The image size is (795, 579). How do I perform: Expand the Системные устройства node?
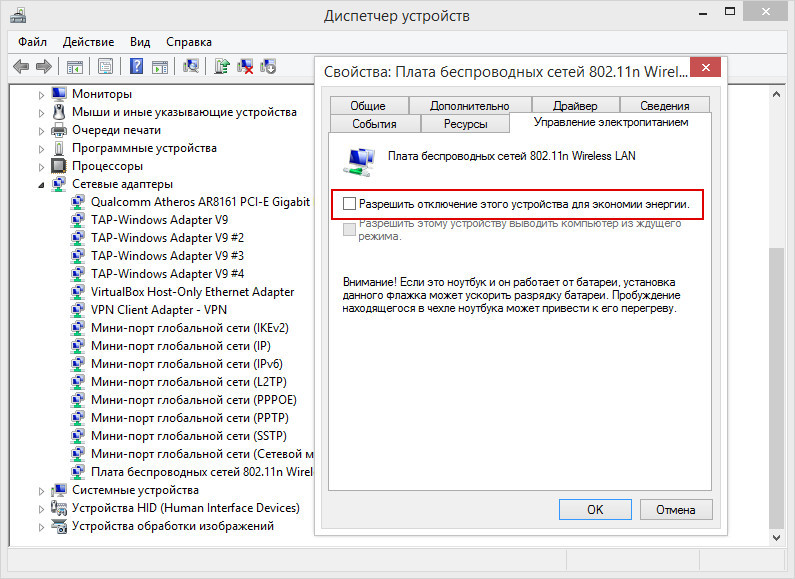click(42, 491)
